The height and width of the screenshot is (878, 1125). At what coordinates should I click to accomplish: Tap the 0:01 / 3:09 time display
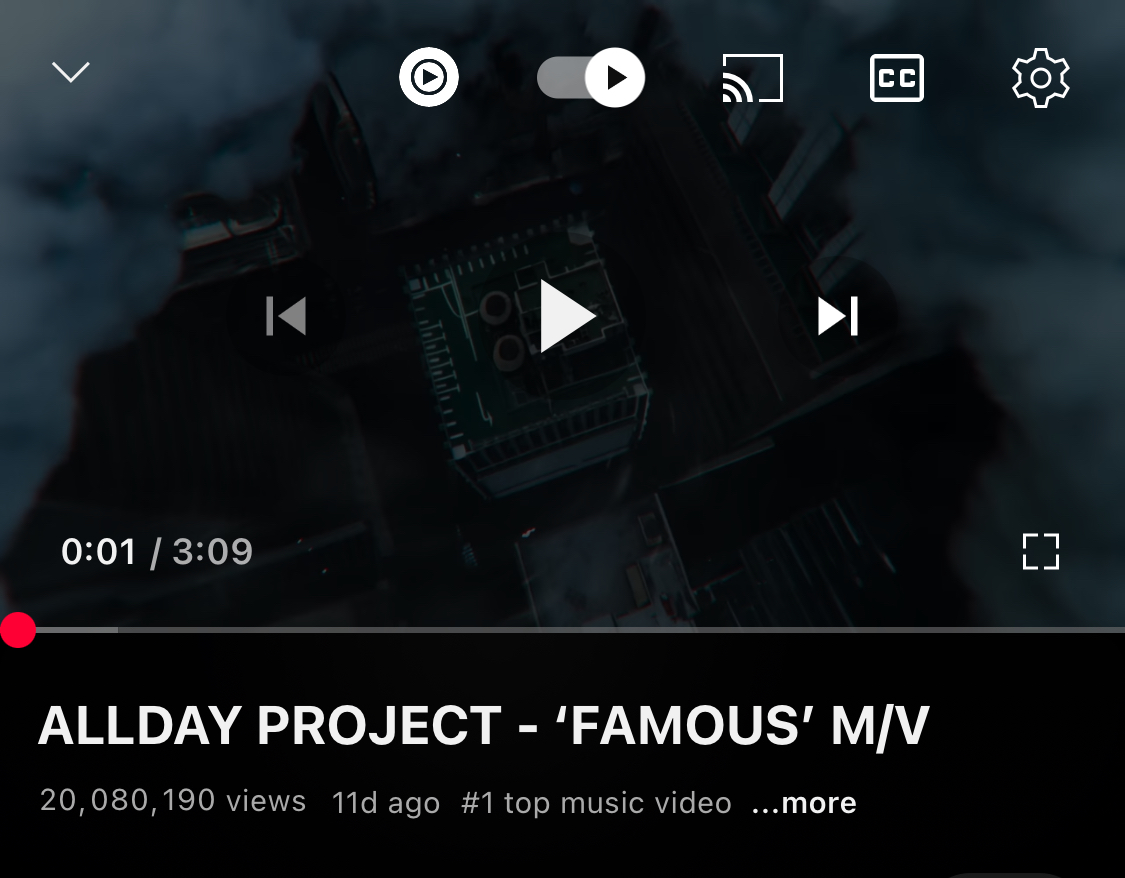click(157, 552)
